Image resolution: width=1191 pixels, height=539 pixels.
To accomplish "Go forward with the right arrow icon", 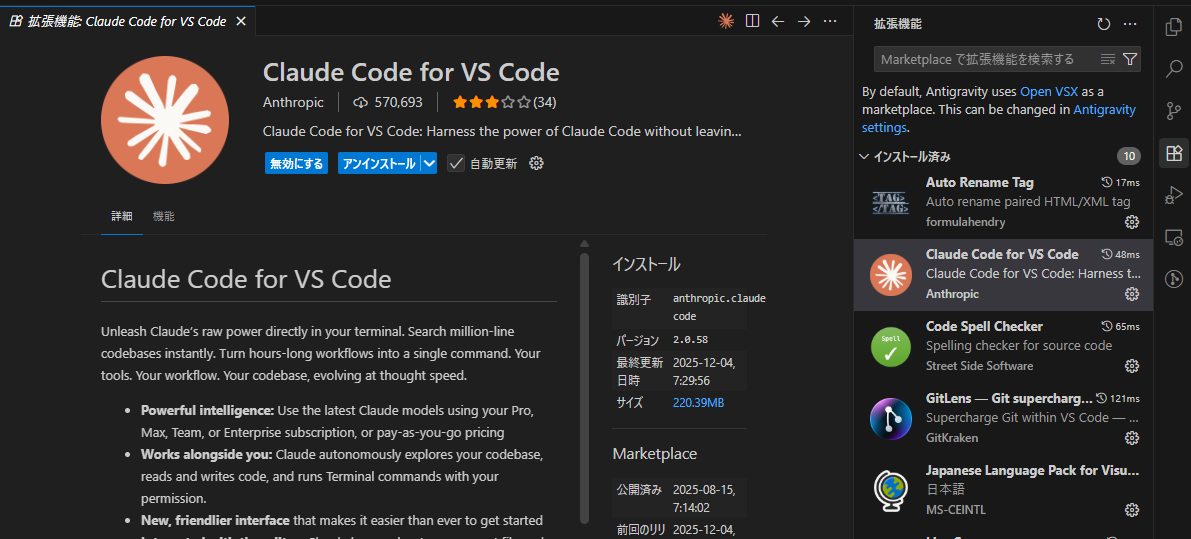I will click(x=804, y=21).
